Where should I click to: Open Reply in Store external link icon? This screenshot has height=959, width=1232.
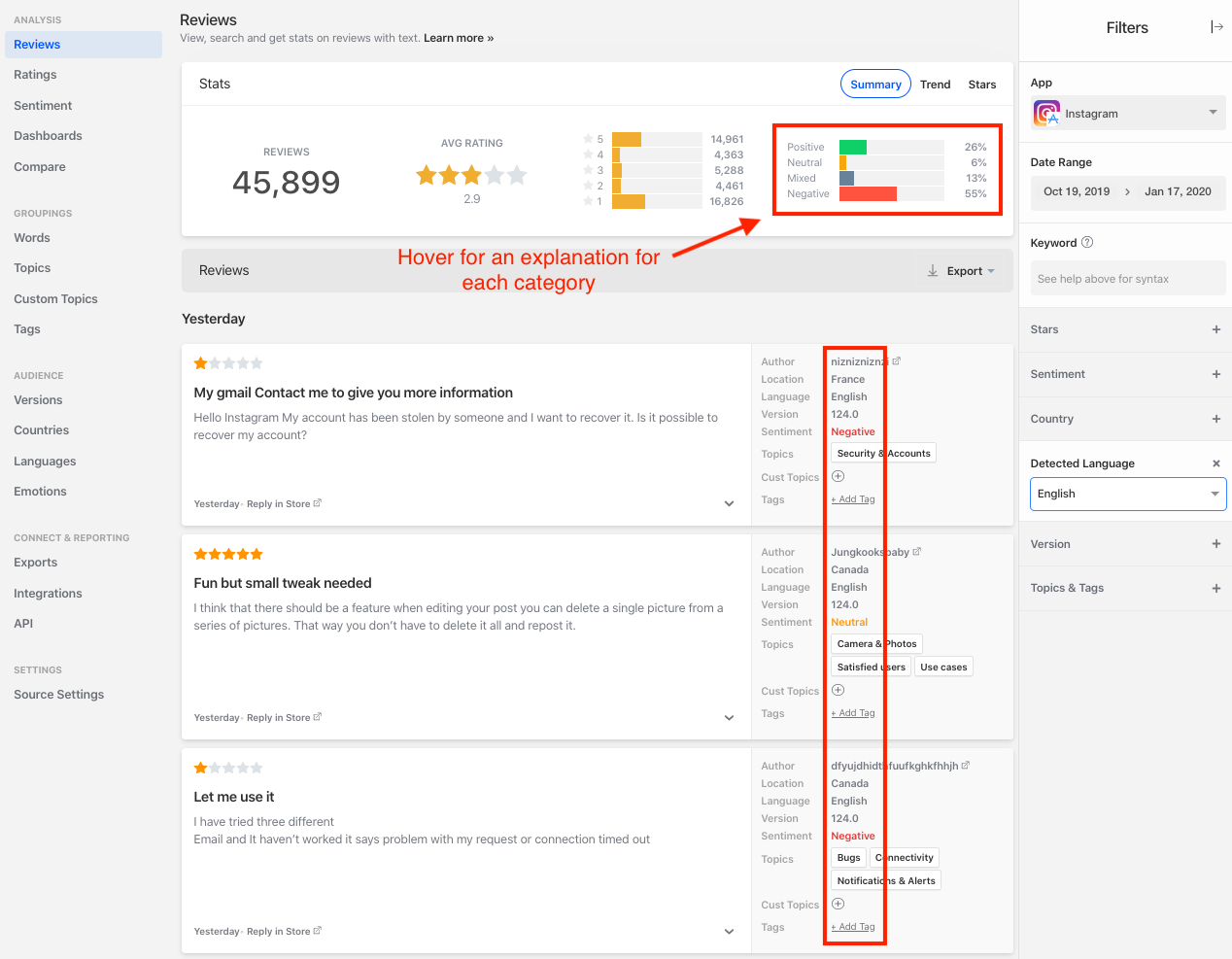pyautogui.click(x=319, y=503)
